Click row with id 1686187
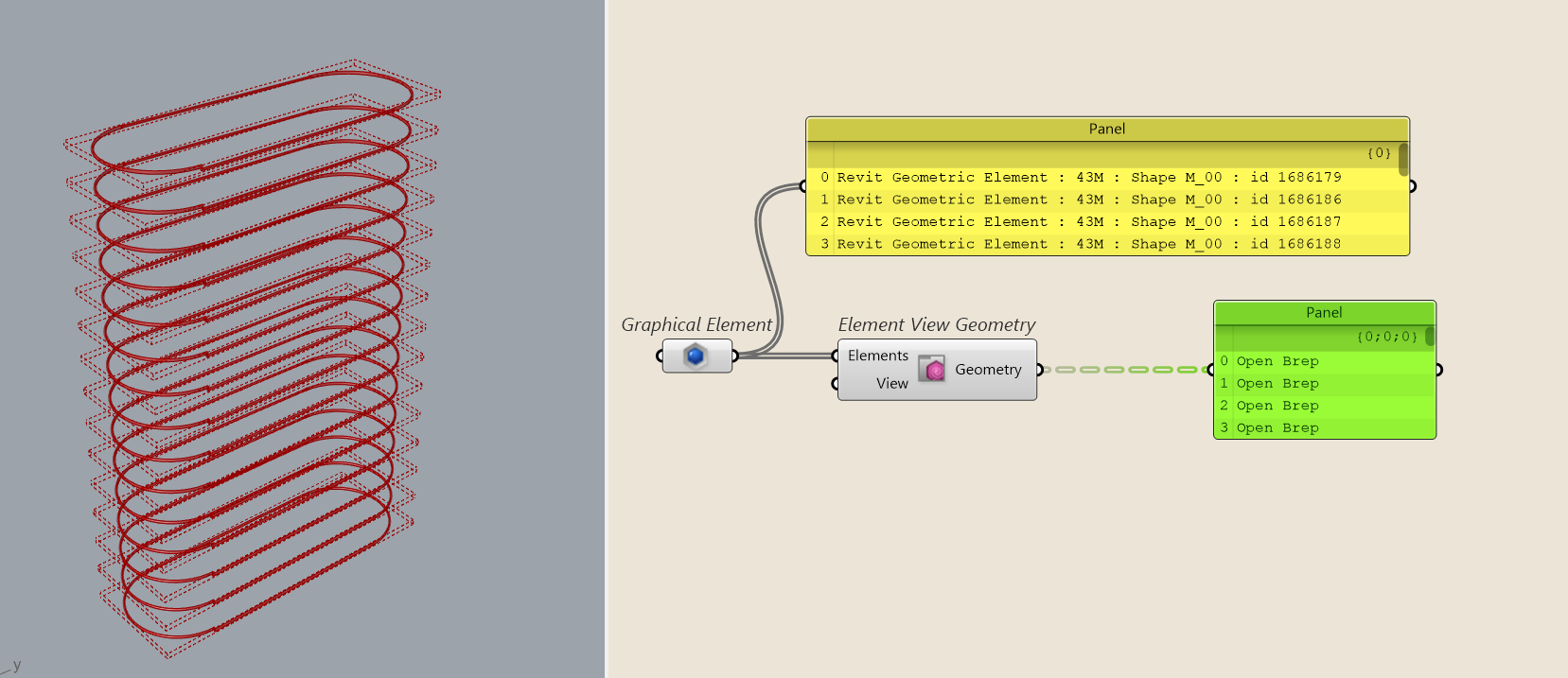1568x678 pixels. coord(1088,221)
